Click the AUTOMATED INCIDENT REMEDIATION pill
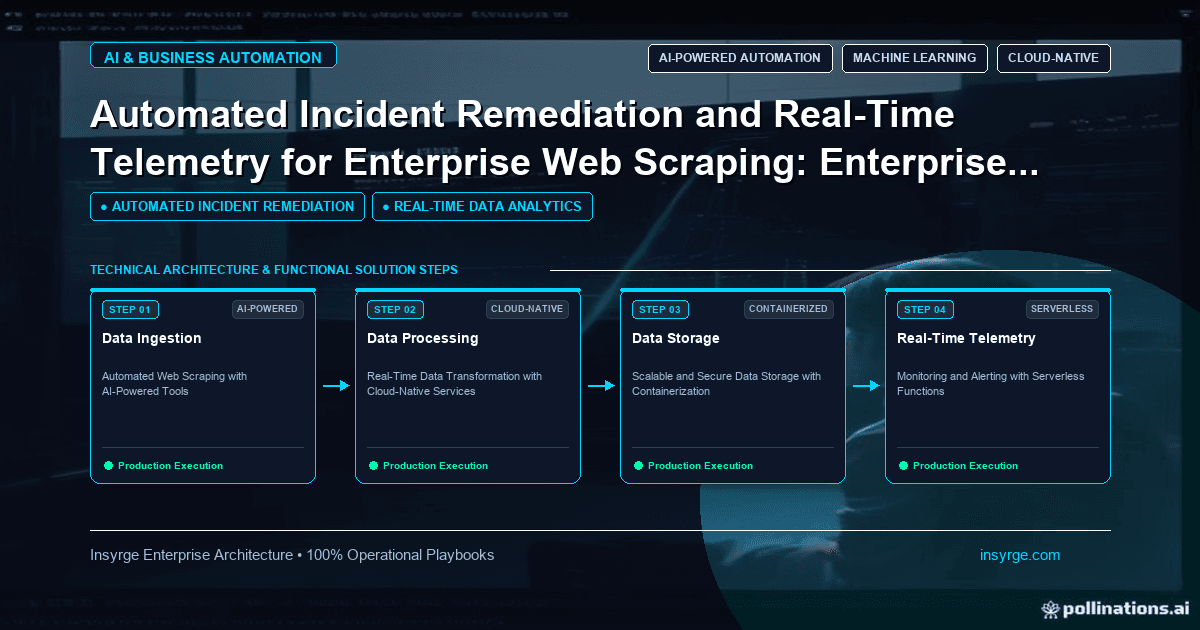 coord(227,206)
